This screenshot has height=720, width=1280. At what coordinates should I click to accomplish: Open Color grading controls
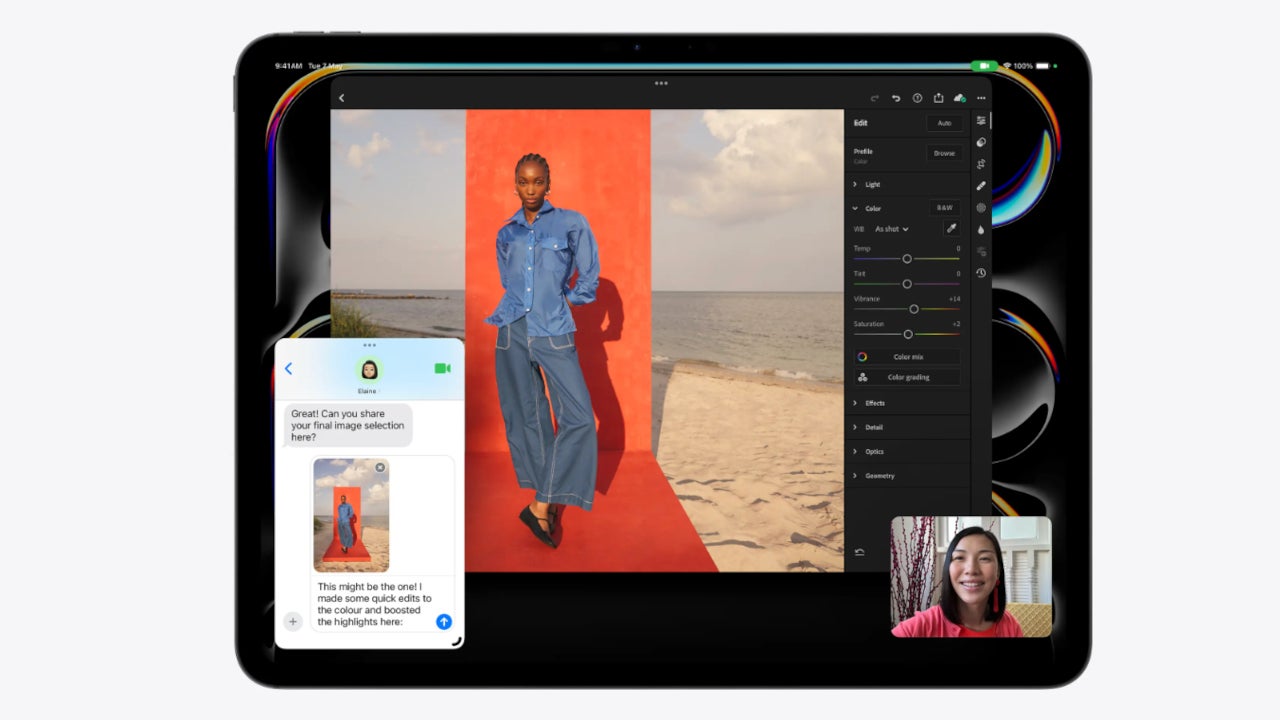tap(907, 377)
